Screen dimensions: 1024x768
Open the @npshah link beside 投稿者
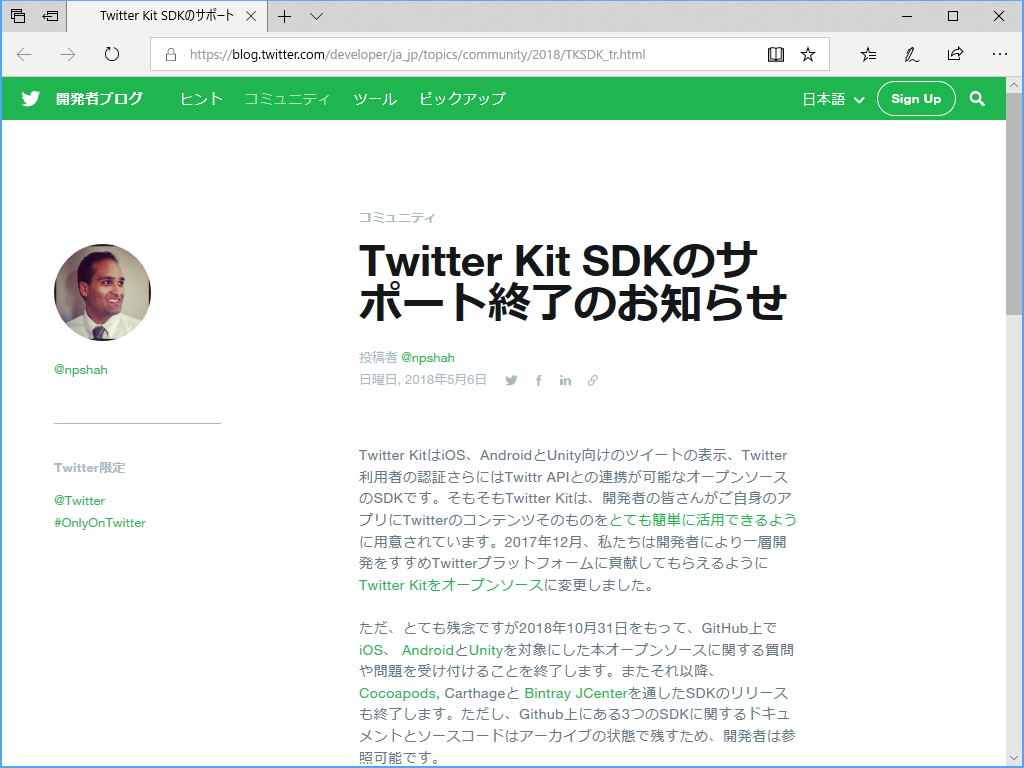[428, 357]
